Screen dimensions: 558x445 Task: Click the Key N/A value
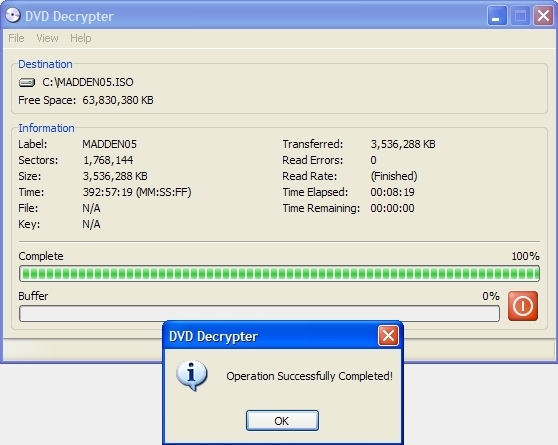point(91,224)
